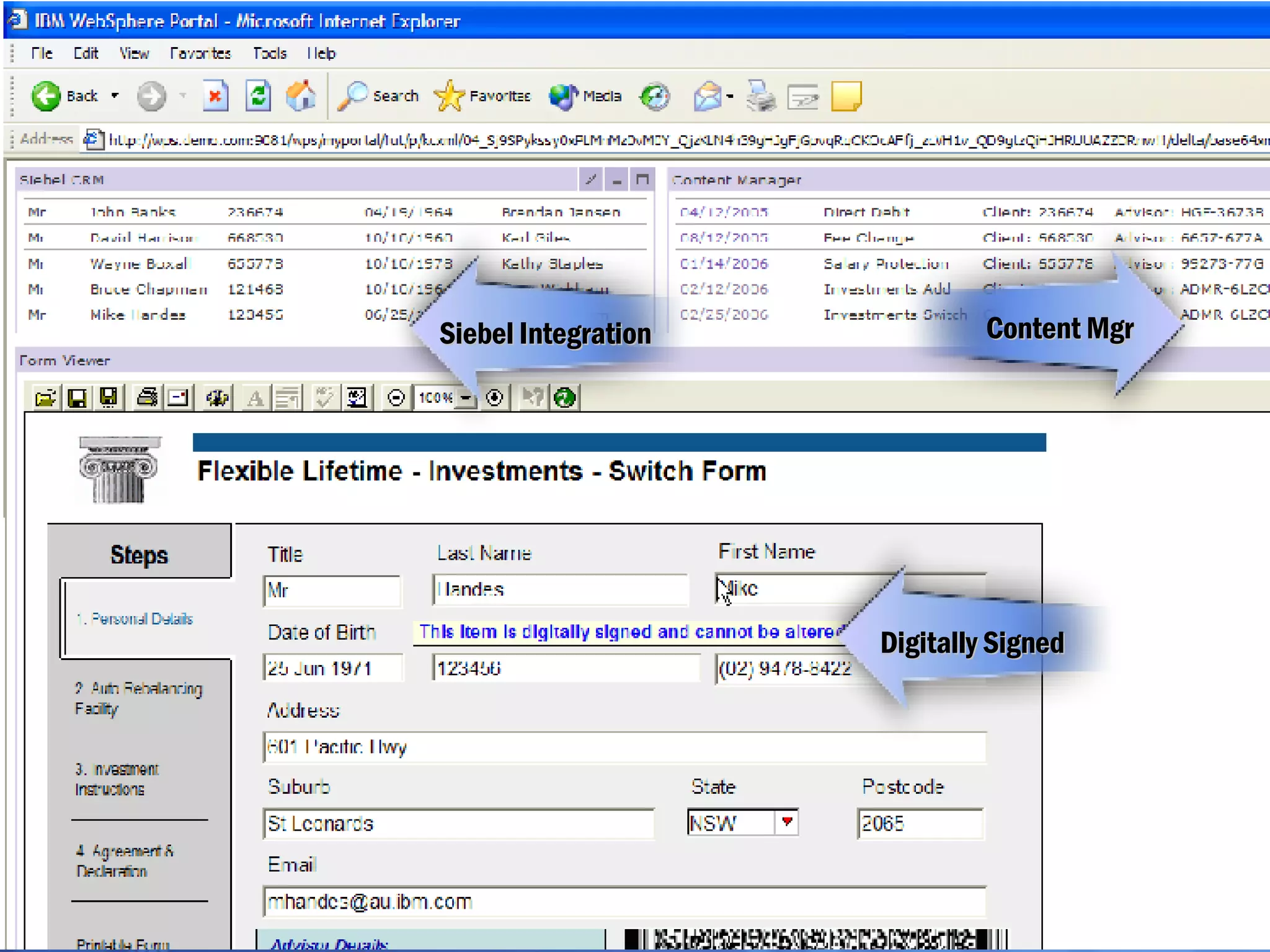1270x952 pixels.
Task: Select Bruce Chapman row in Siebel CRM
Action: tap(335, 289)
